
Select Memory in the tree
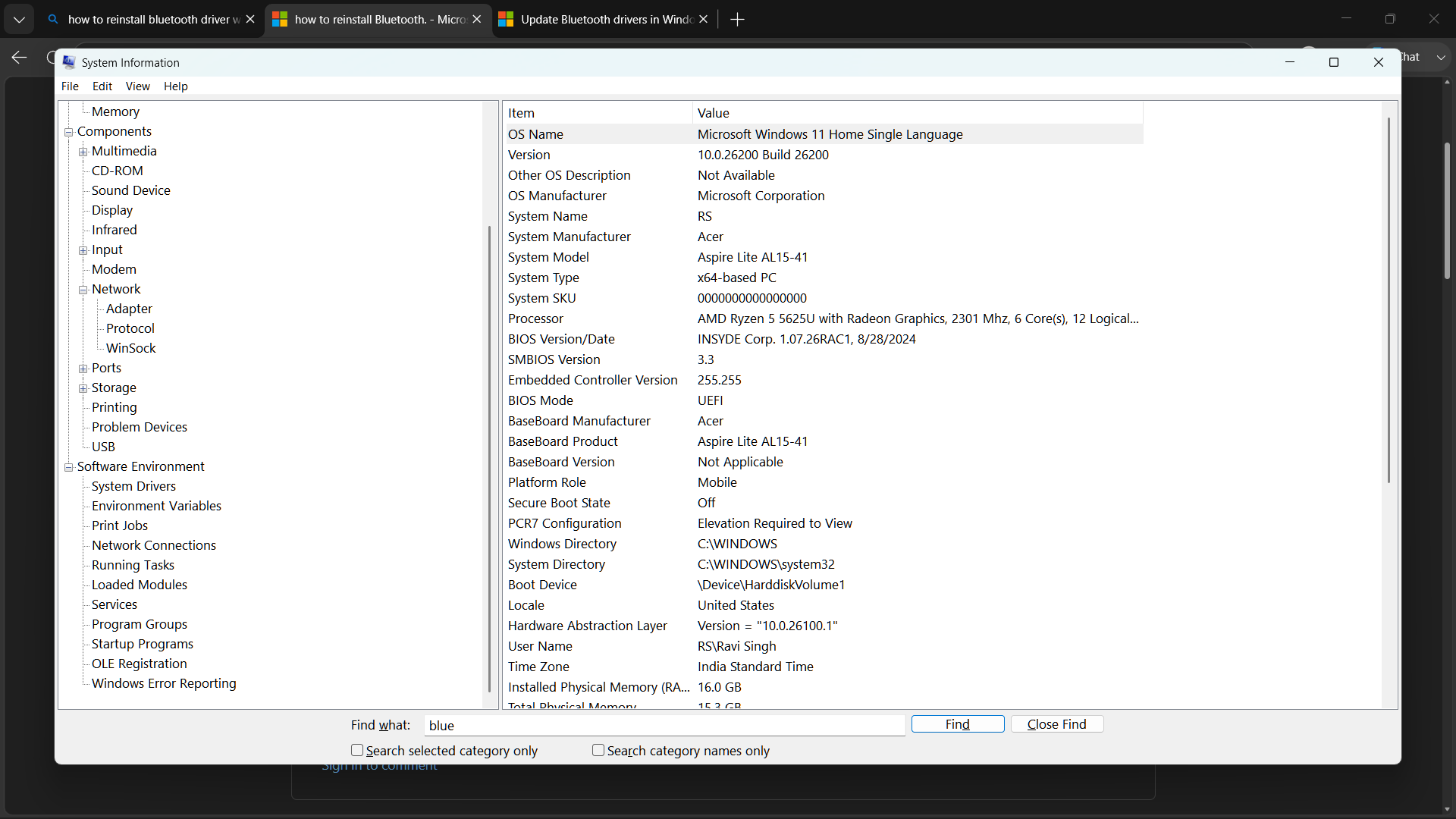click(115, 111)
